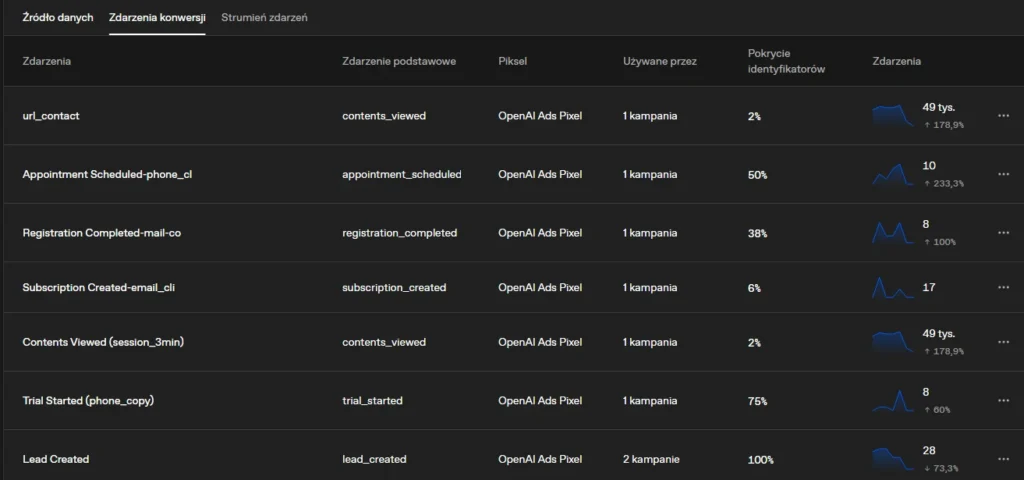
Task: Click the 2 kampanie link in Lead Created row
Action: pos(651,459)
